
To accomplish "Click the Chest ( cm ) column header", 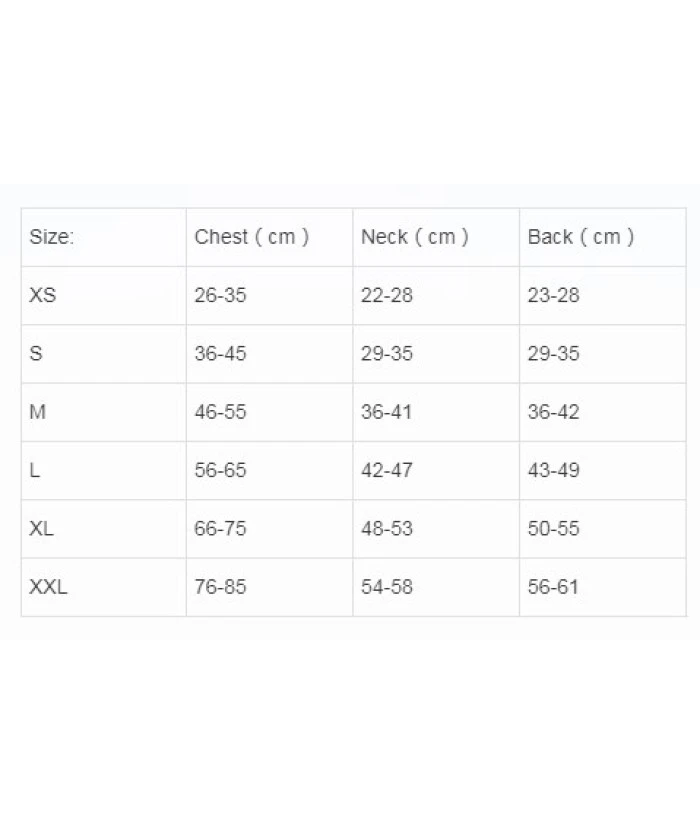I will click(x=251, y=237).
